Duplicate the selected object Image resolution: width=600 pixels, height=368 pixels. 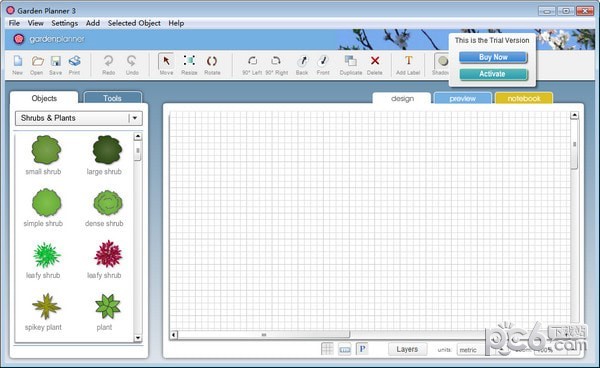click(351, 64)
